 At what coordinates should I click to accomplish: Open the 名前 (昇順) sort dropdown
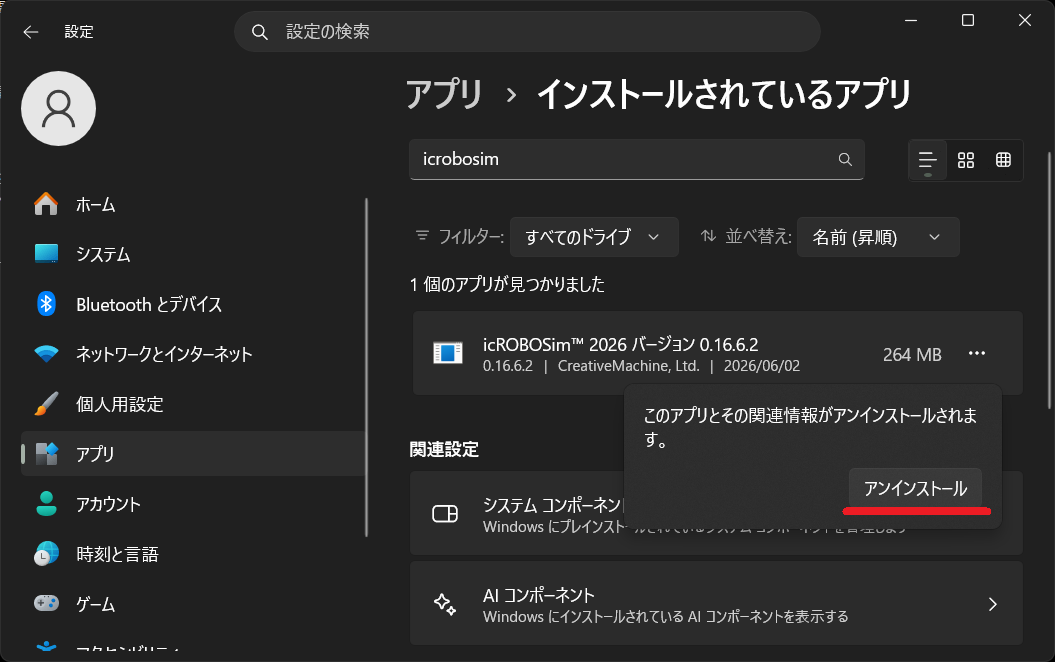coord(878,237)
